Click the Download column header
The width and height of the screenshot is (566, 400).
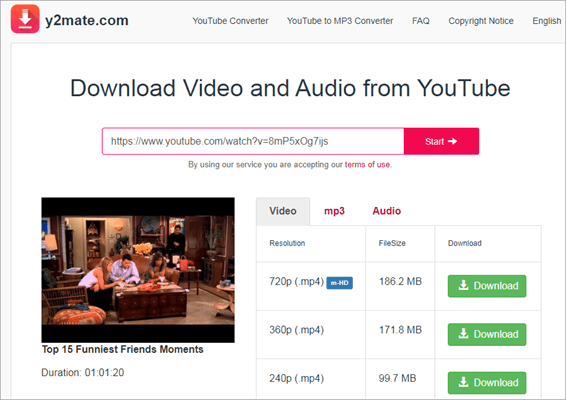pos(465,243)
